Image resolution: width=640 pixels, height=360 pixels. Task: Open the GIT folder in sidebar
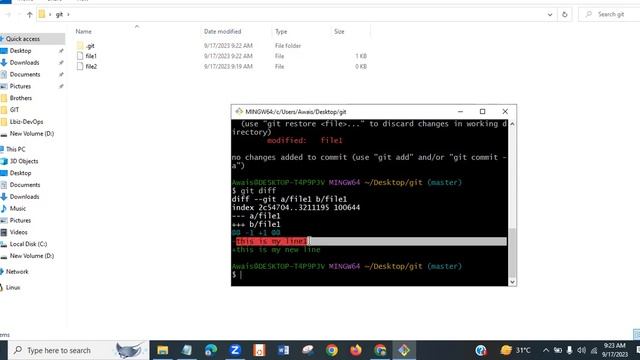click(x=15, y=109)
